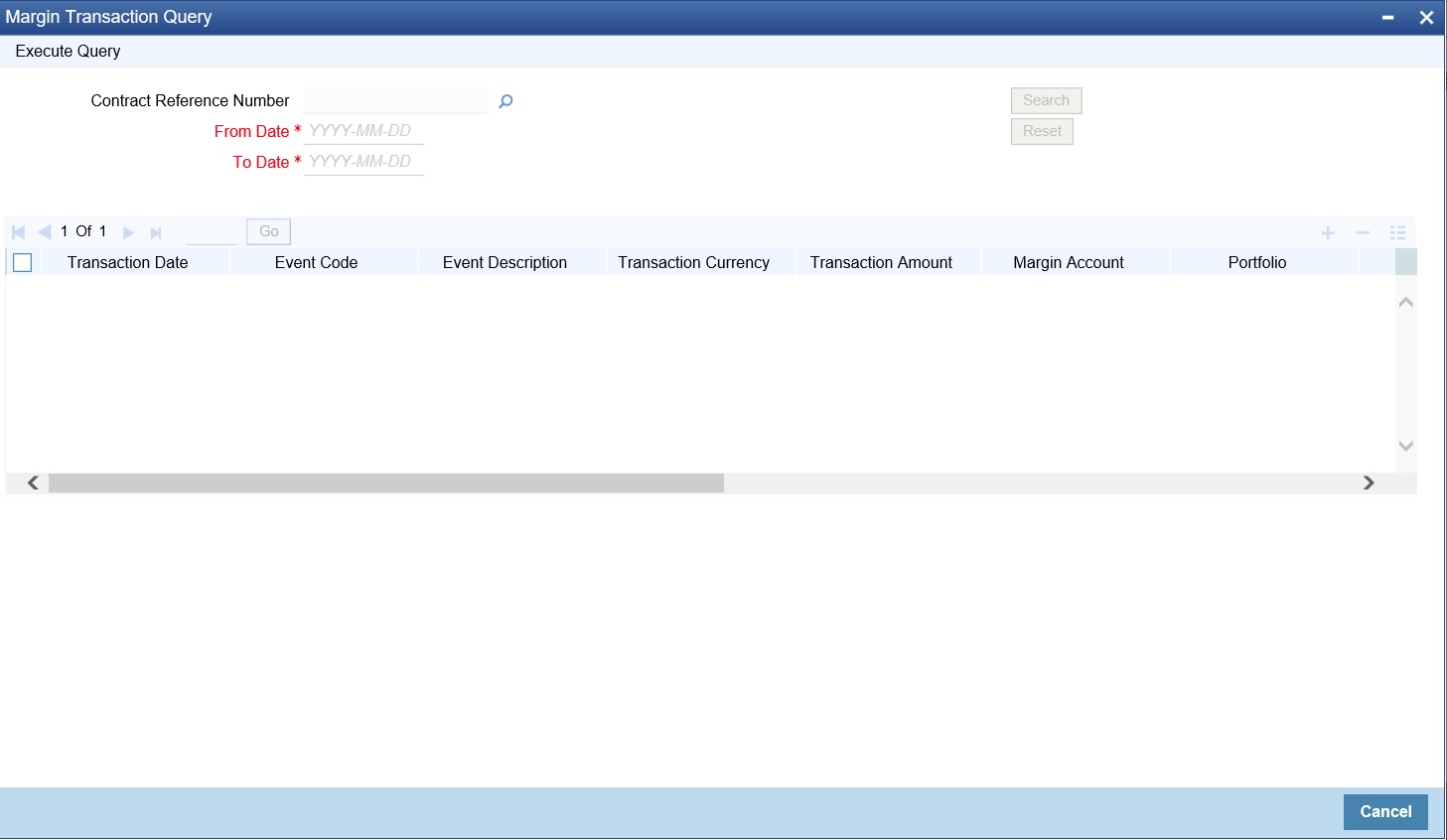Viewport: 1447px width, 840px height.
Task: Focus the Contract Reference Number field
Action: 396,100
